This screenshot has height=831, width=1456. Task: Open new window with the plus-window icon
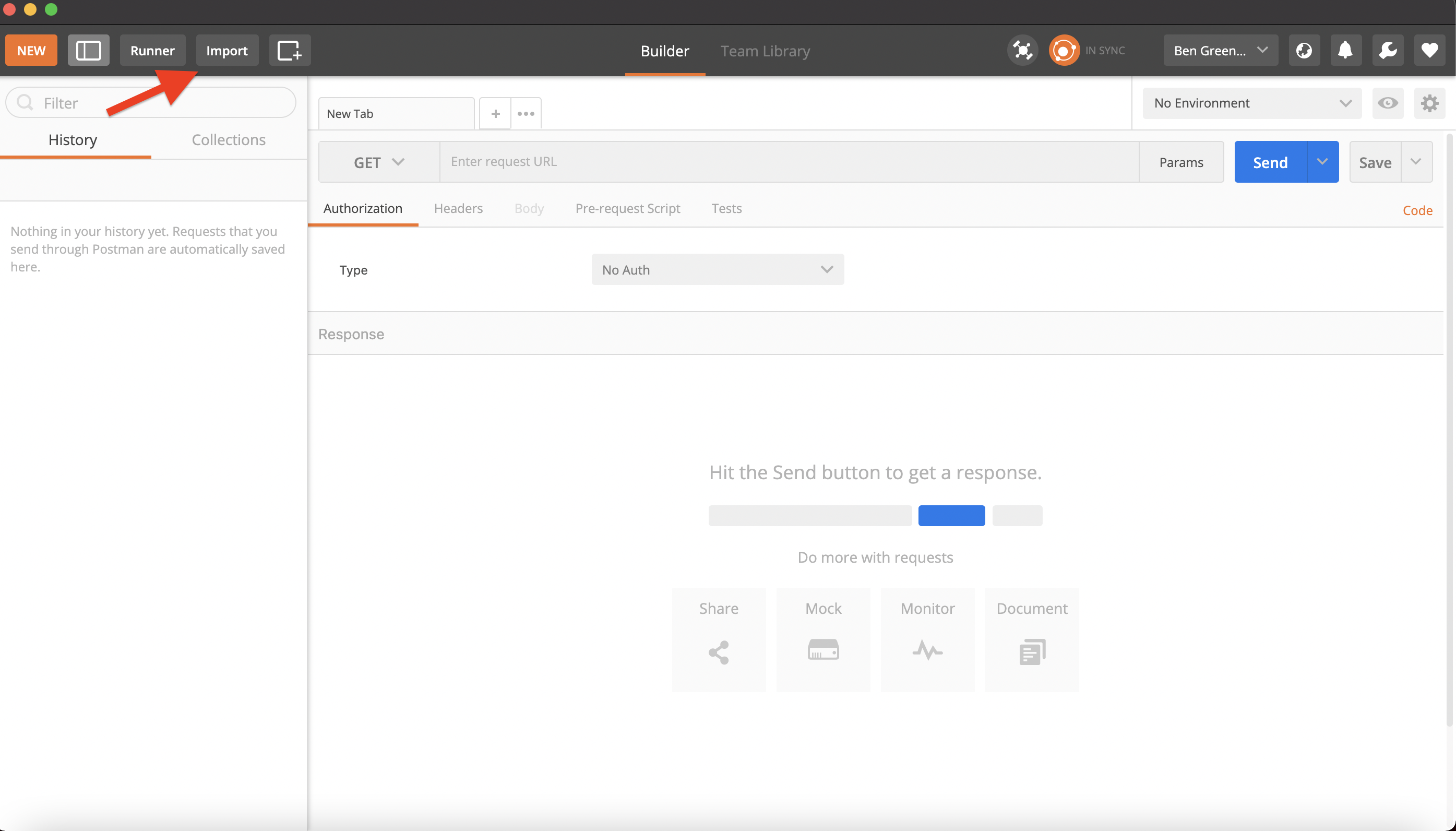coord(289,51)
